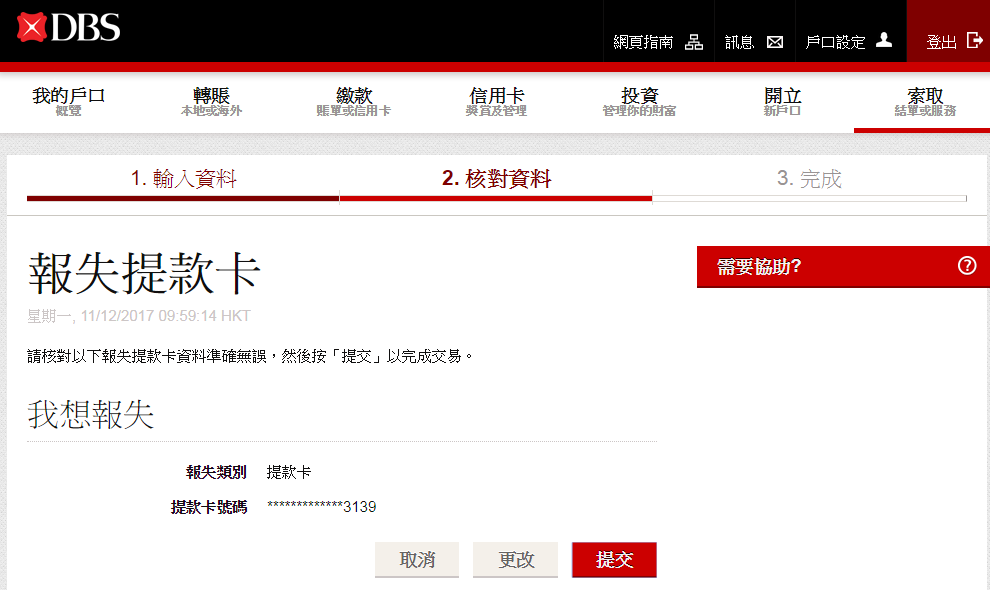Expand the 需要協助? help panel

(x=830, y=267)
